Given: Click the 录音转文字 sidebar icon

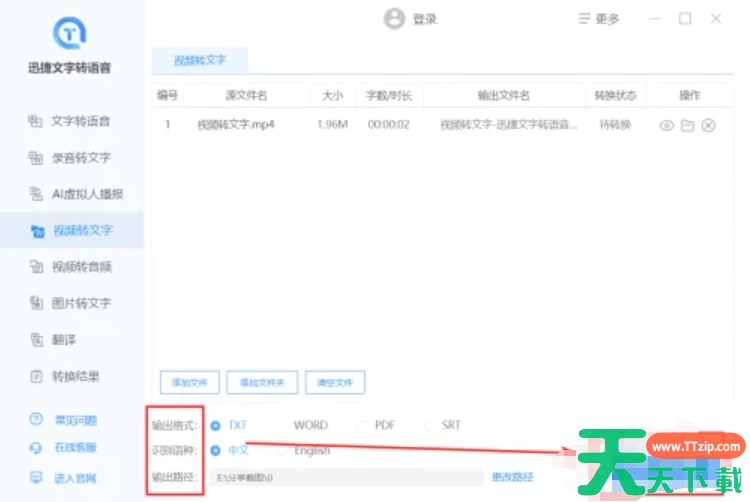Looking at the screenshot, I should 35,157.
